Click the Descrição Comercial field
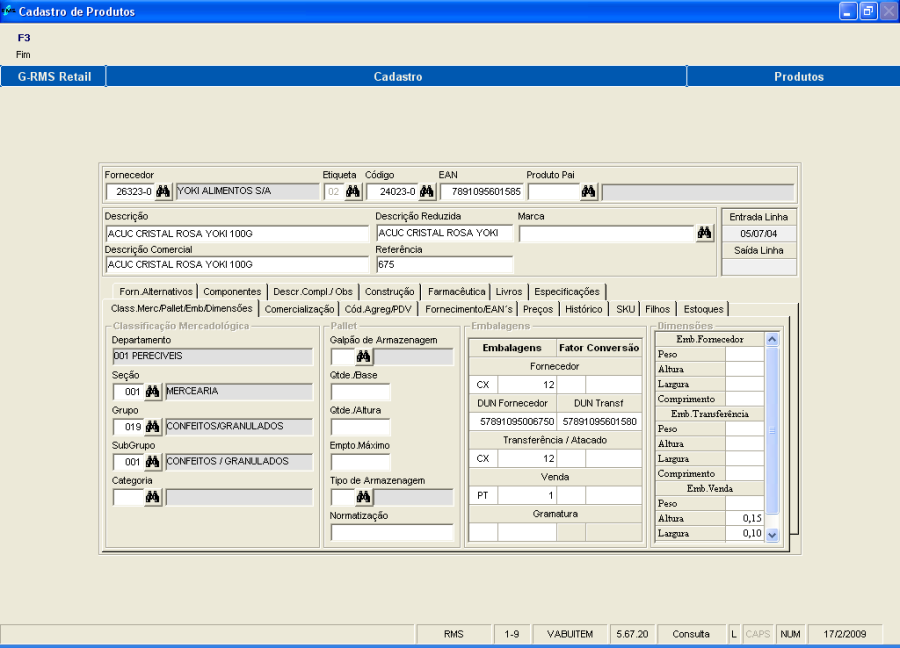The height and width of the screenshot is (648, 900). point(237,265)
